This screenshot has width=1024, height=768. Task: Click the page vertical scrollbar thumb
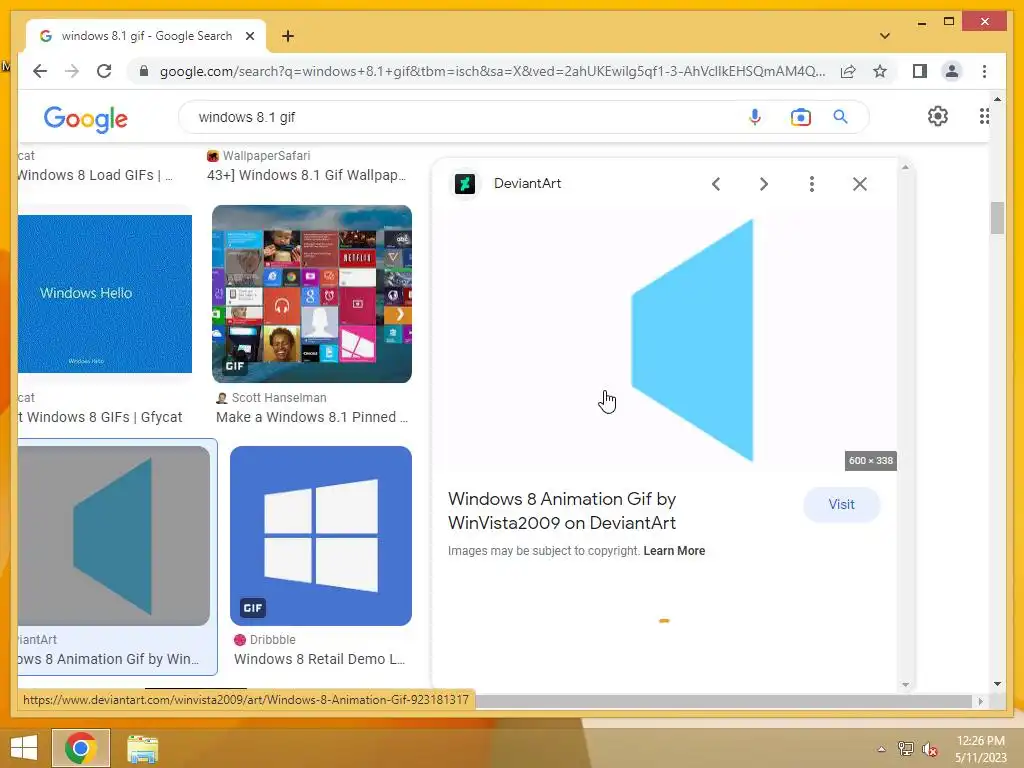point(997,217)
